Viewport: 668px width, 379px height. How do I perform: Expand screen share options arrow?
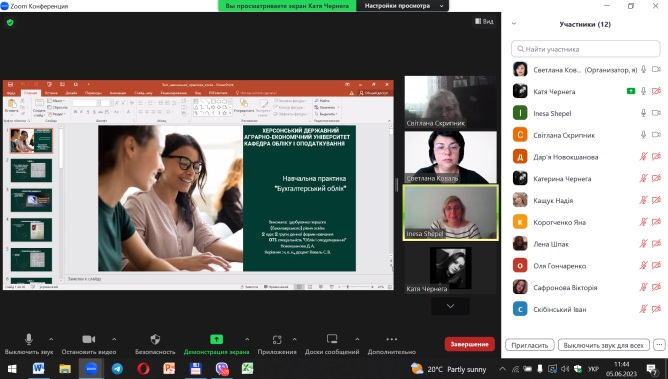pyautogui.click(x=247, y=339)
